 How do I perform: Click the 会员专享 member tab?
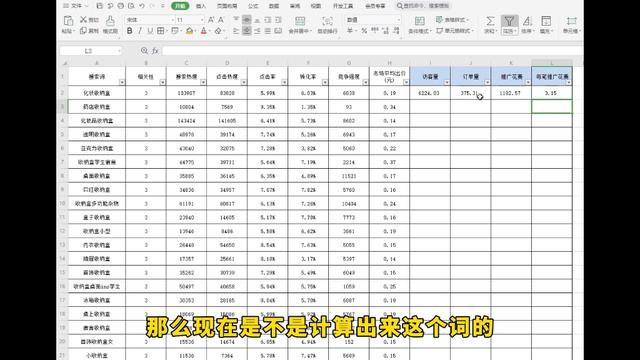pos(375,6)
